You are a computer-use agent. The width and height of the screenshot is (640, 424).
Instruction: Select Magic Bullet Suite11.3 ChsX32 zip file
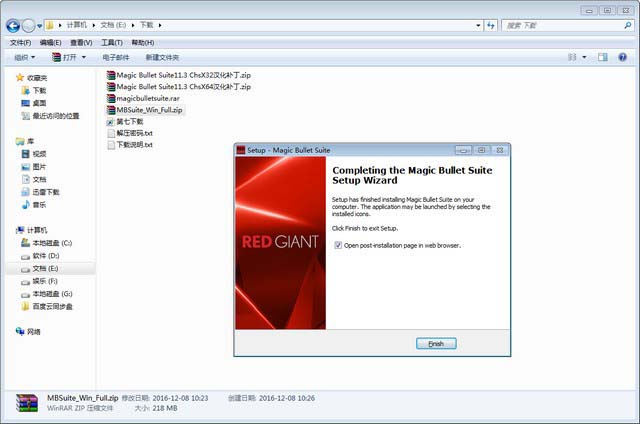tap(178, 75)
